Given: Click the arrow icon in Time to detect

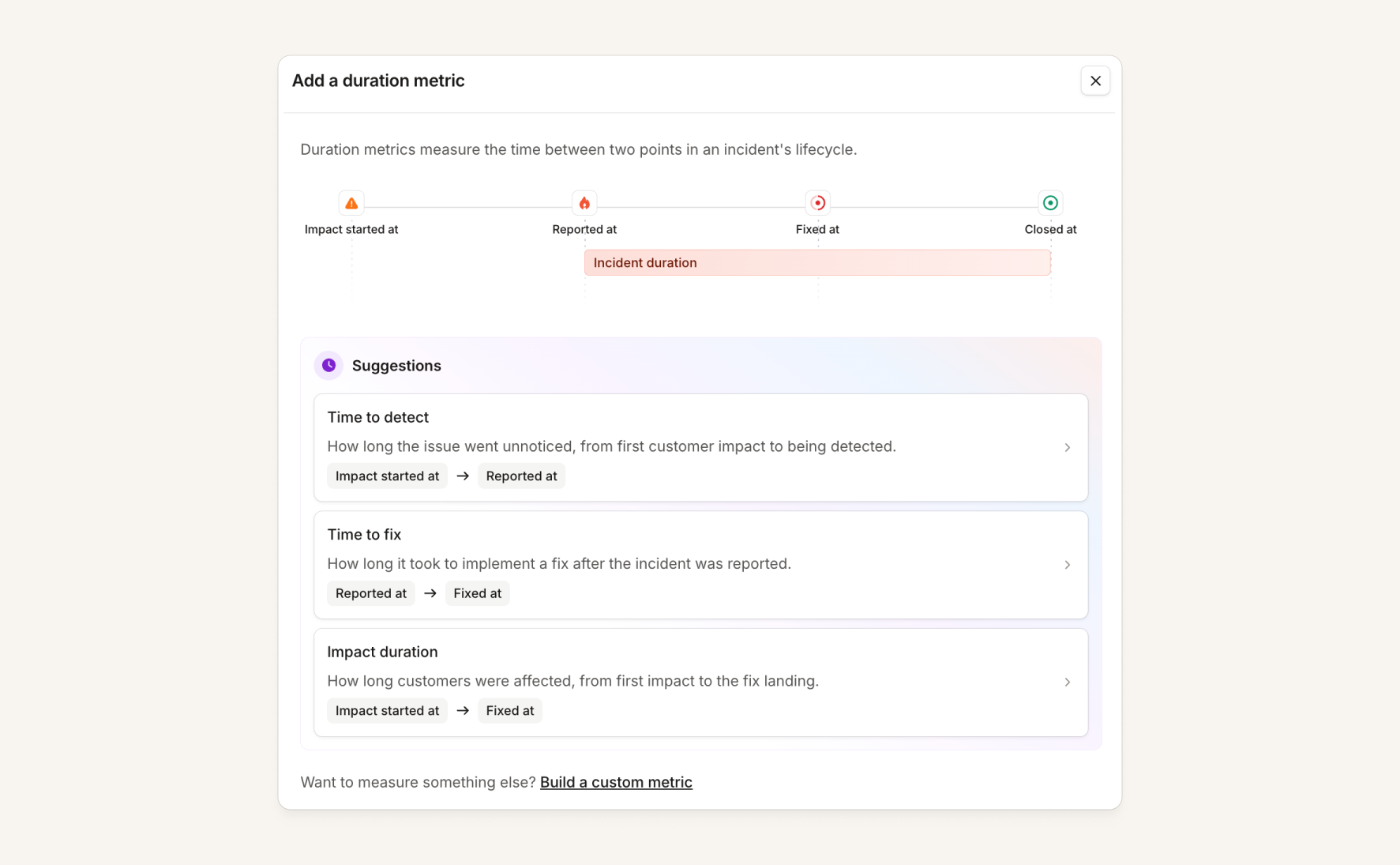Looking at the screenshot, I should click(463, 476).
